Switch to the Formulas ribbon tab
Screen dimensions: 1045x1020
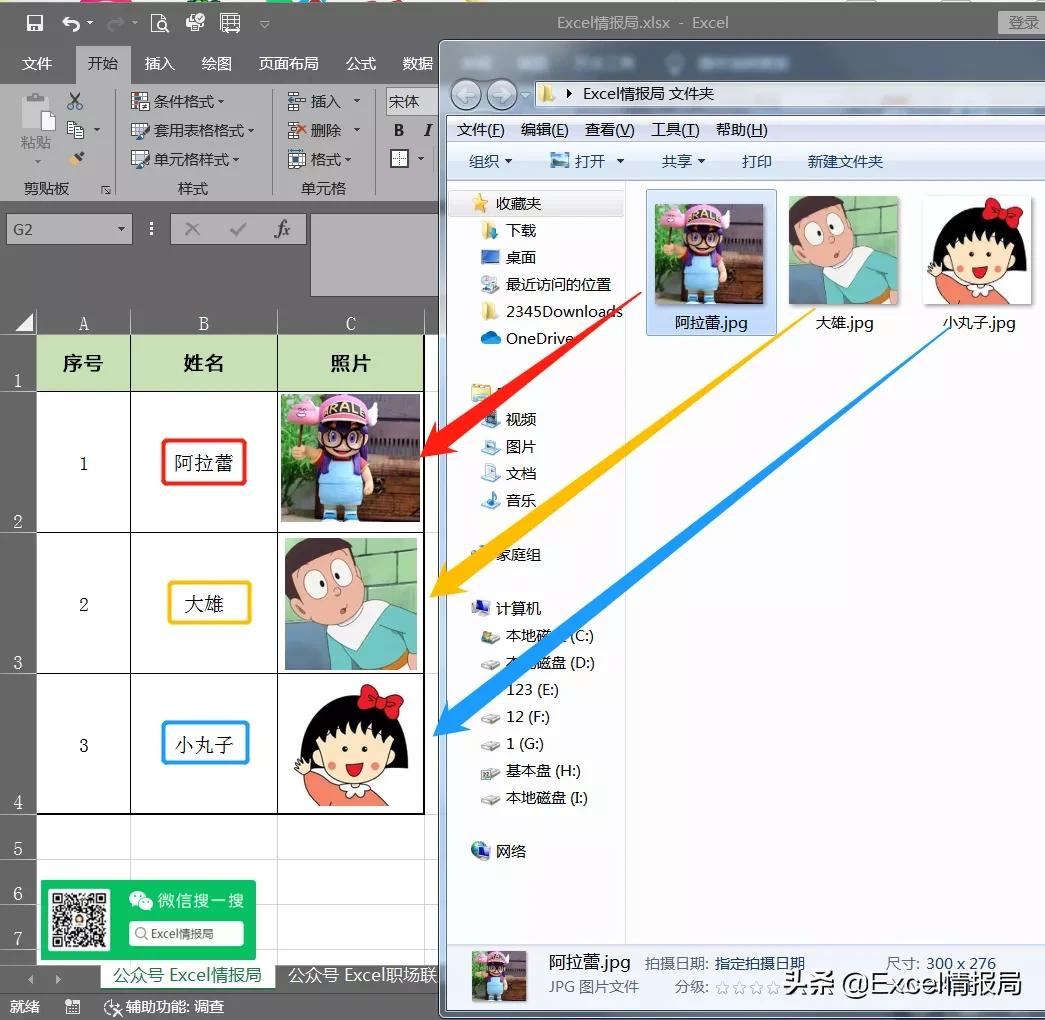361,63
